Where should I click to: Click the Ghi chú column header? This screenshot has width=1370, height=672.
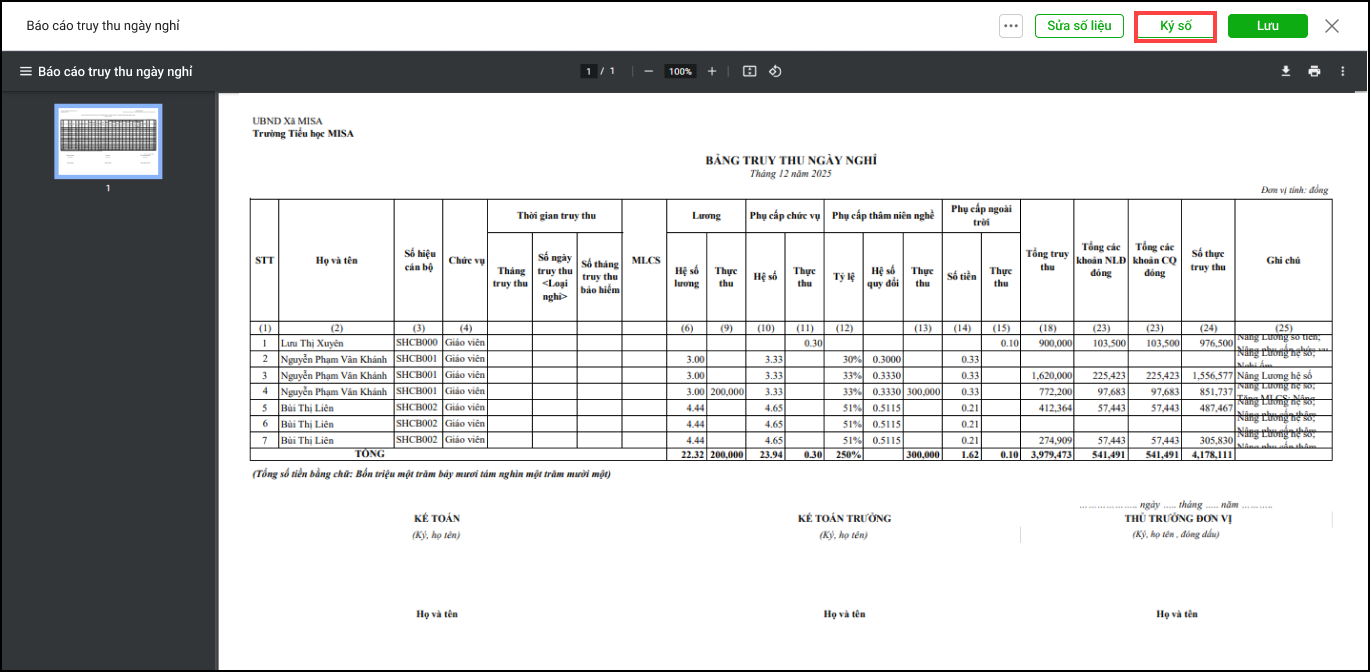(1283, 260)
